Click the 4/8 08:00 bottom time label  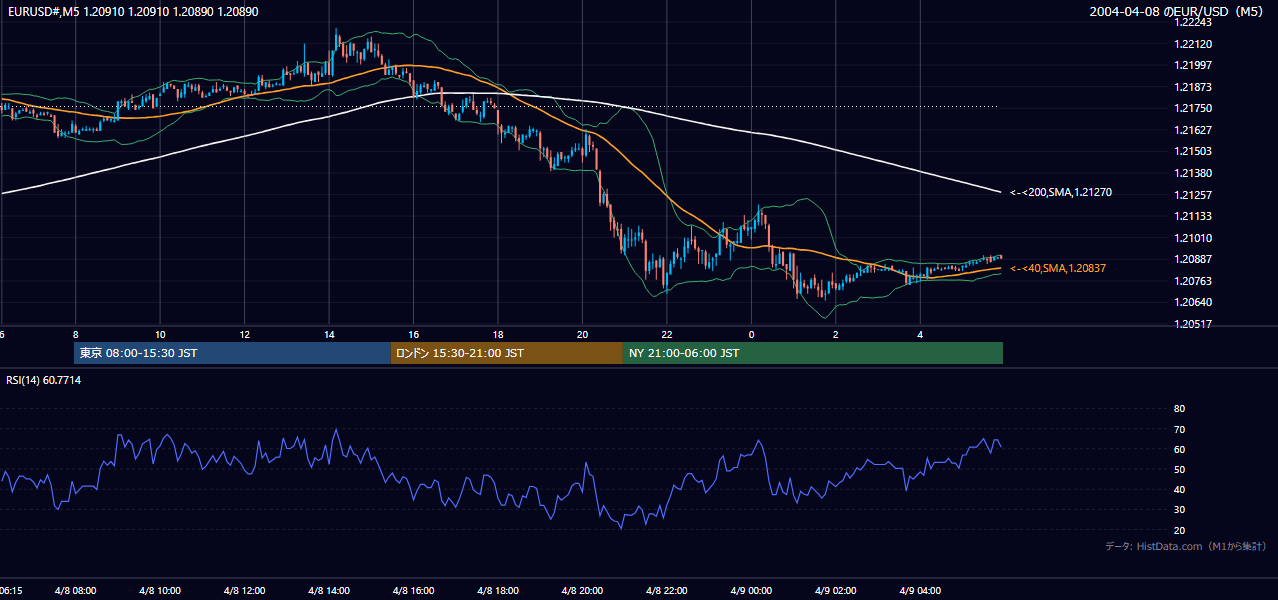coord(76,591)
